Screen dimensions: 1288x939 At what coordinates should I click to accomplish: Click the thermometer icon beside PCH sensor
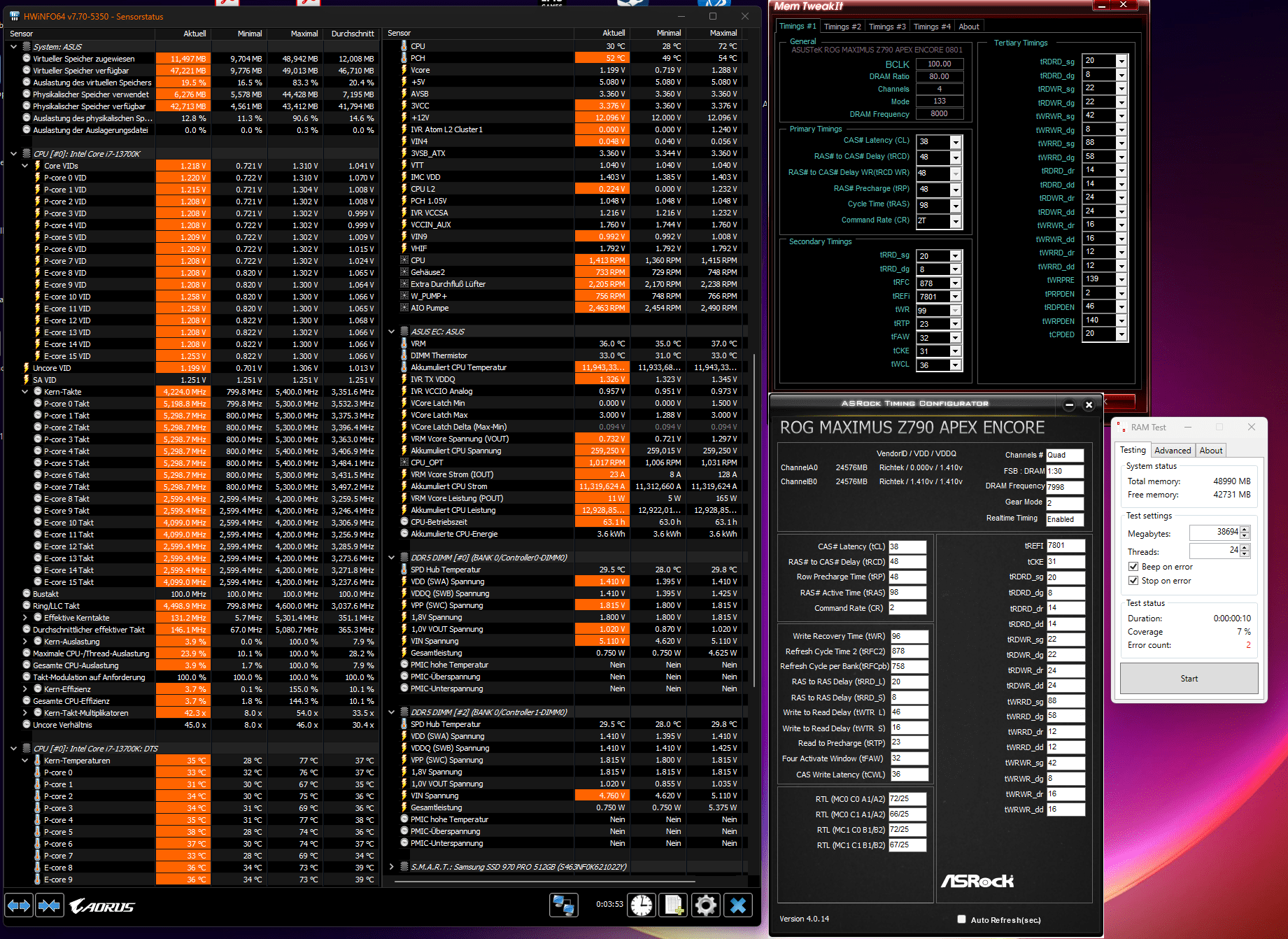[x=404, y=58]
